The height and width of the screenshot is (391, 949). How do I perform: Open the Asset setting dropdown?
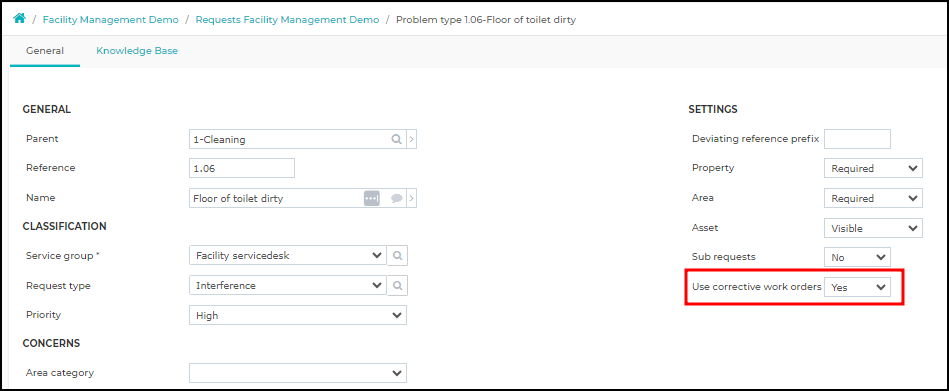(x=873, y=228)
